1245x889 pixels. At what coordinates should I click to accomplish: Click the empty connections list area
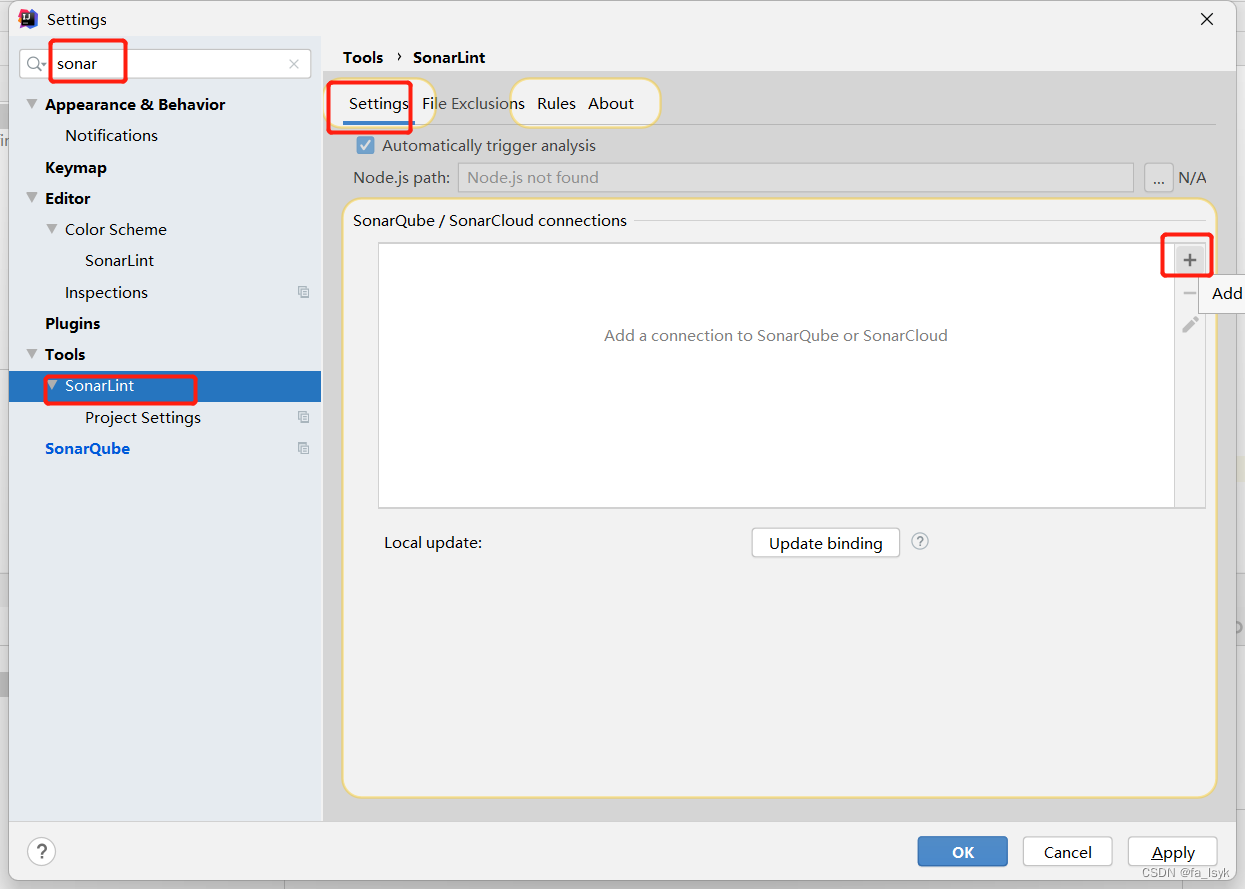click(776, 375)
